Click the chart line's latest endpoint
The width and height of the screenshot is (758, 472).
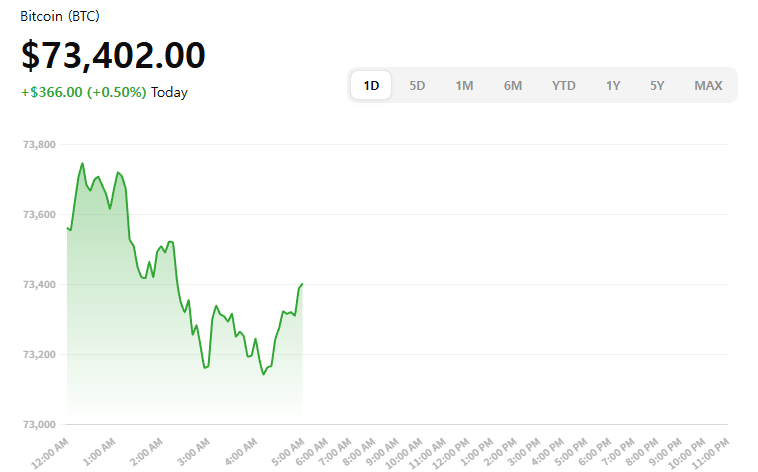pyautogui.click(x=302, y=284)
